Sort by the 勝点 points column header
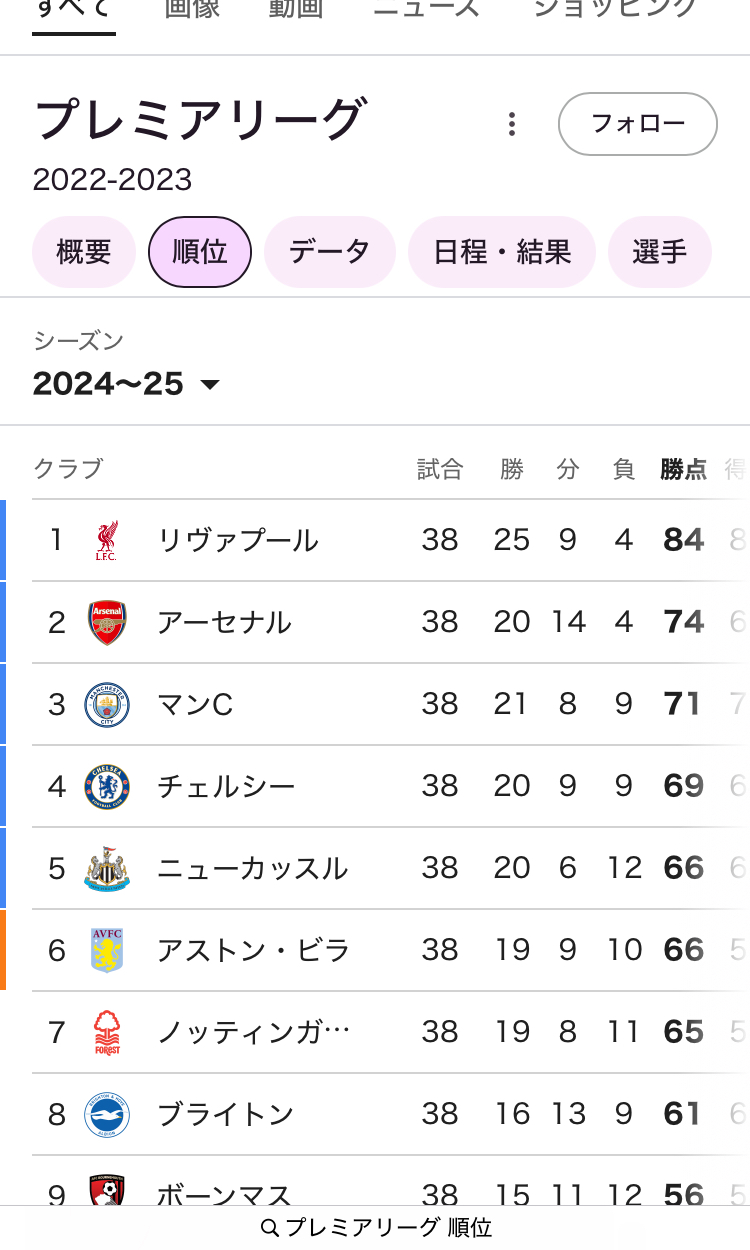The height and width of the screenshot is (1250, 750). tap(683, 469)
